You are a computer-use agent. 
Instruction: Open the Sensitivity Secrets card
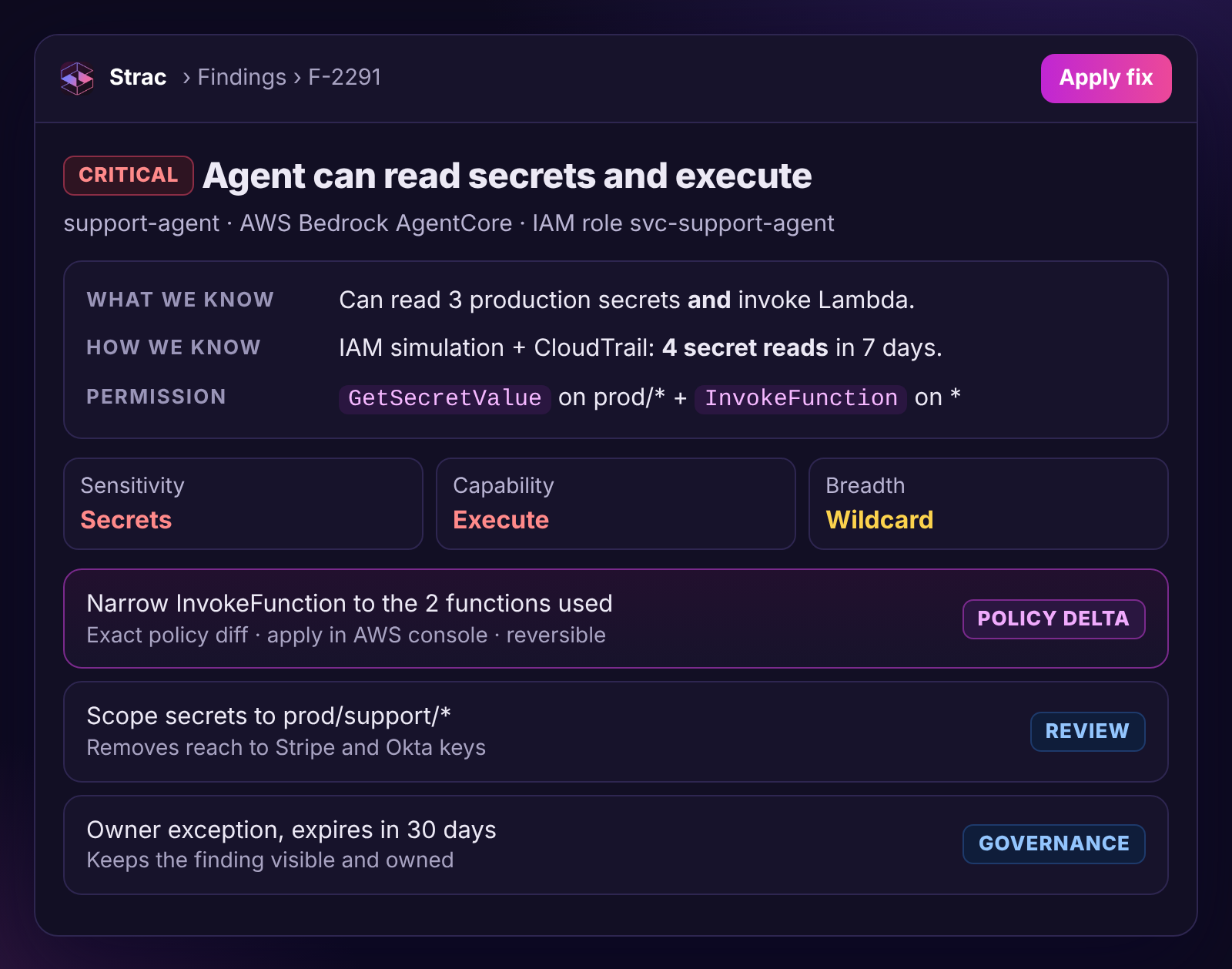tap(243, 504)
